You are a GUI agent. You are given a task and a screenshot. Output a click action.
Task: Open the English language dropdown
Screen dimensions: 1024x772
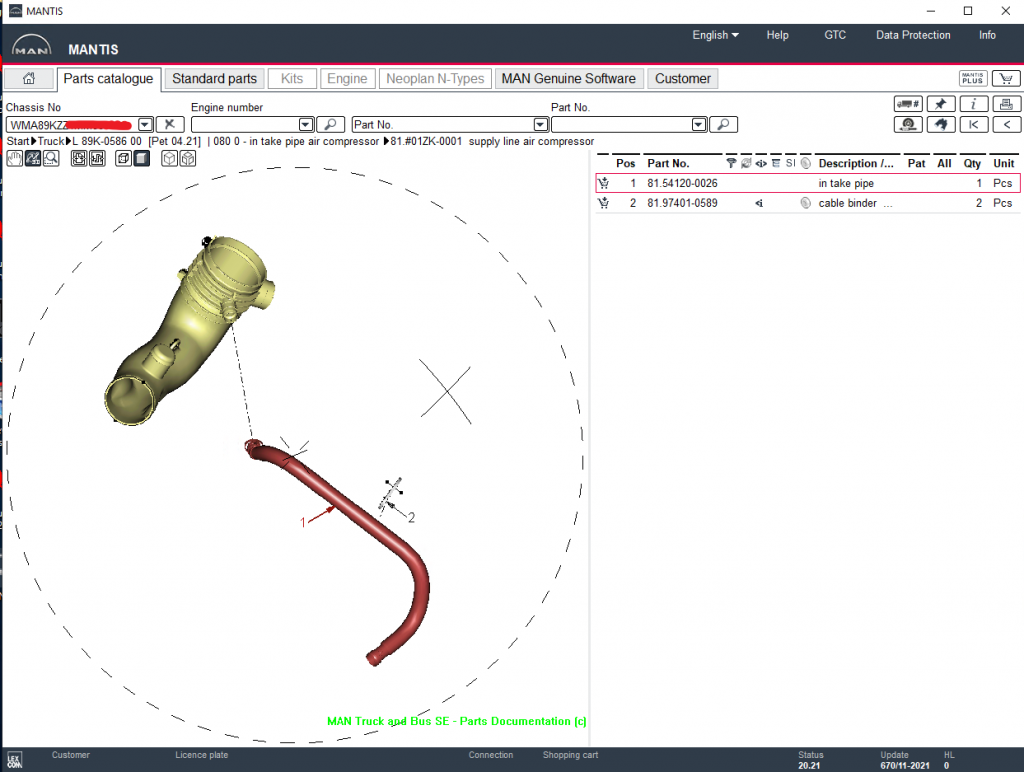tap(715, 35)
